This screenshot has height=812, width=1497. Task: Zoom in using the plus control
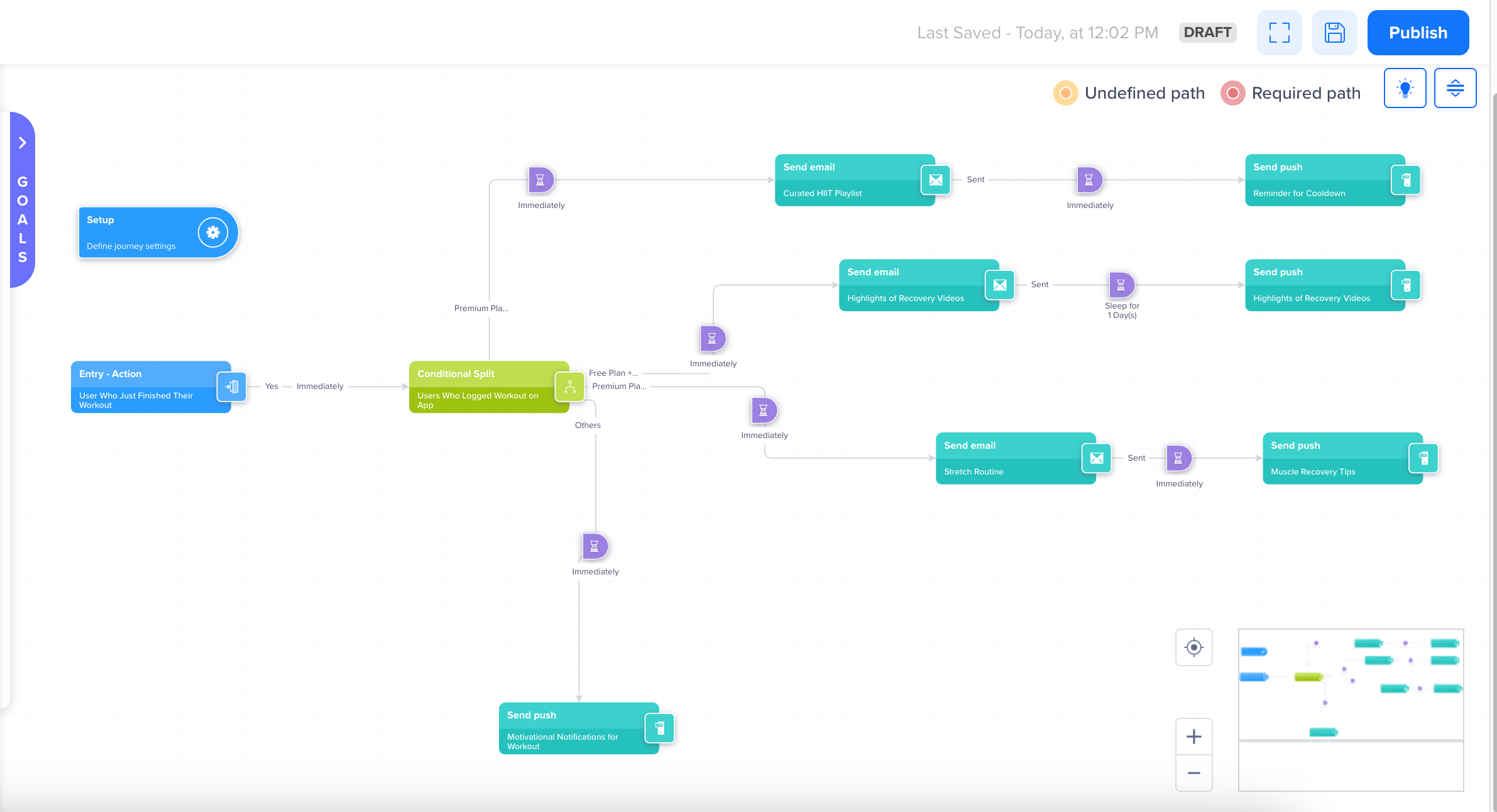(1194, 737)
